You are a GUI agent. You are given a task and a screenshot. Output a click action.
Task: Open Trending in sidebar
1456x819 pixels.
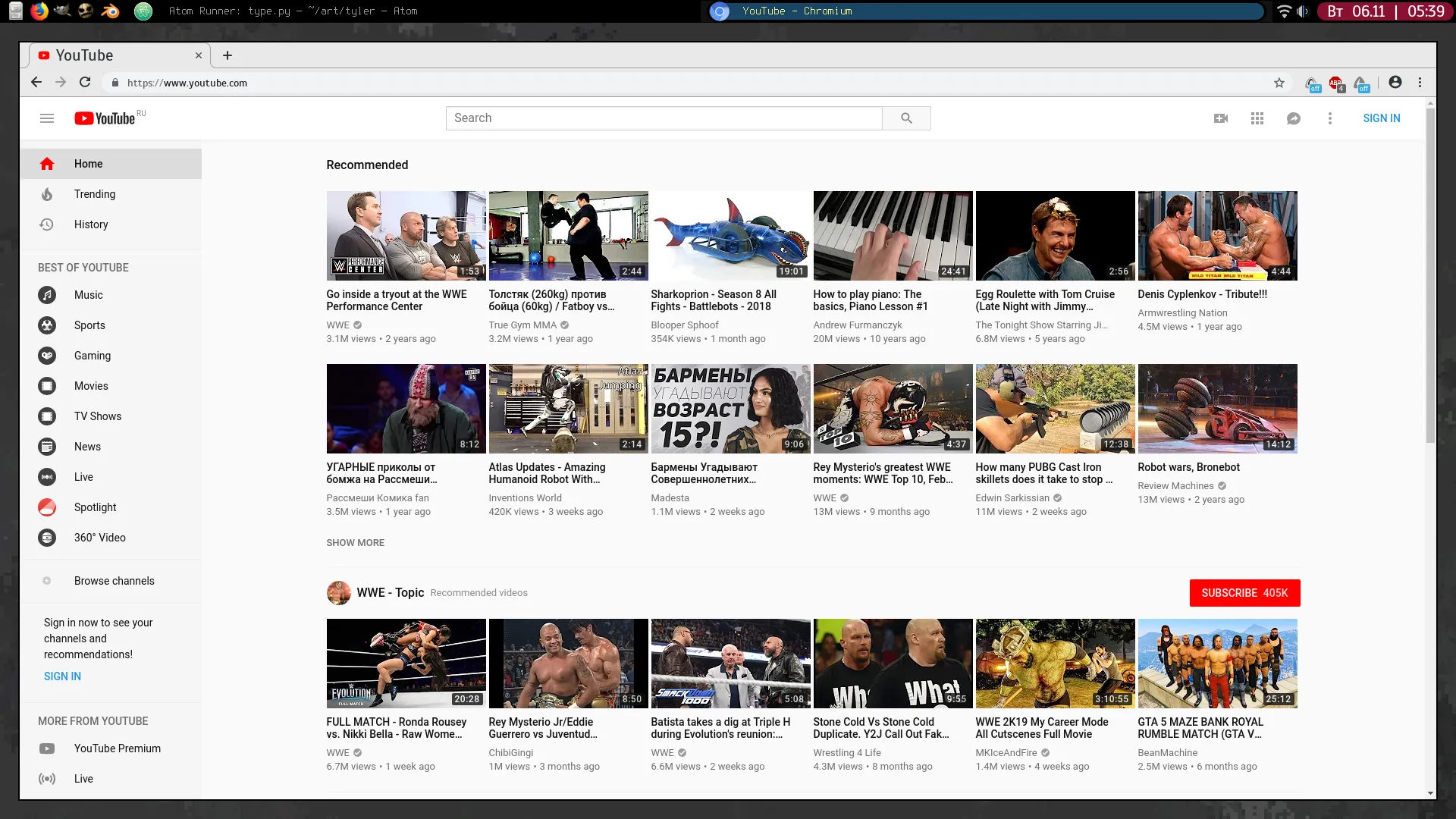click(x=95, y=194)
